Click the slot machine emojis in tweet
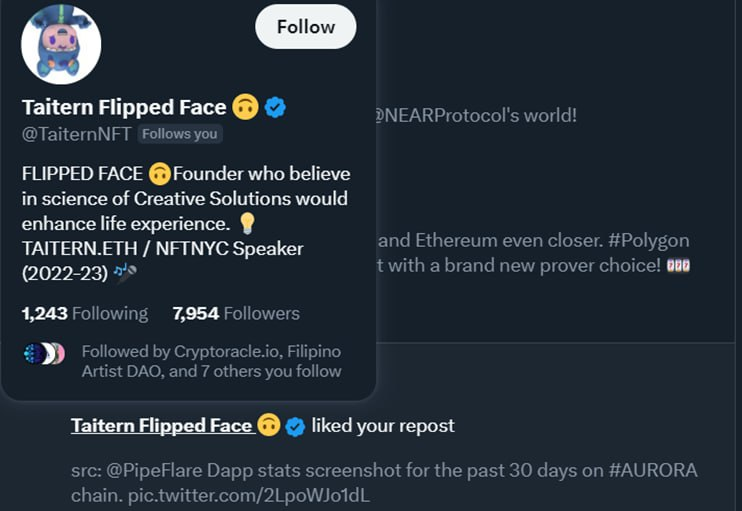 [678, 266]
